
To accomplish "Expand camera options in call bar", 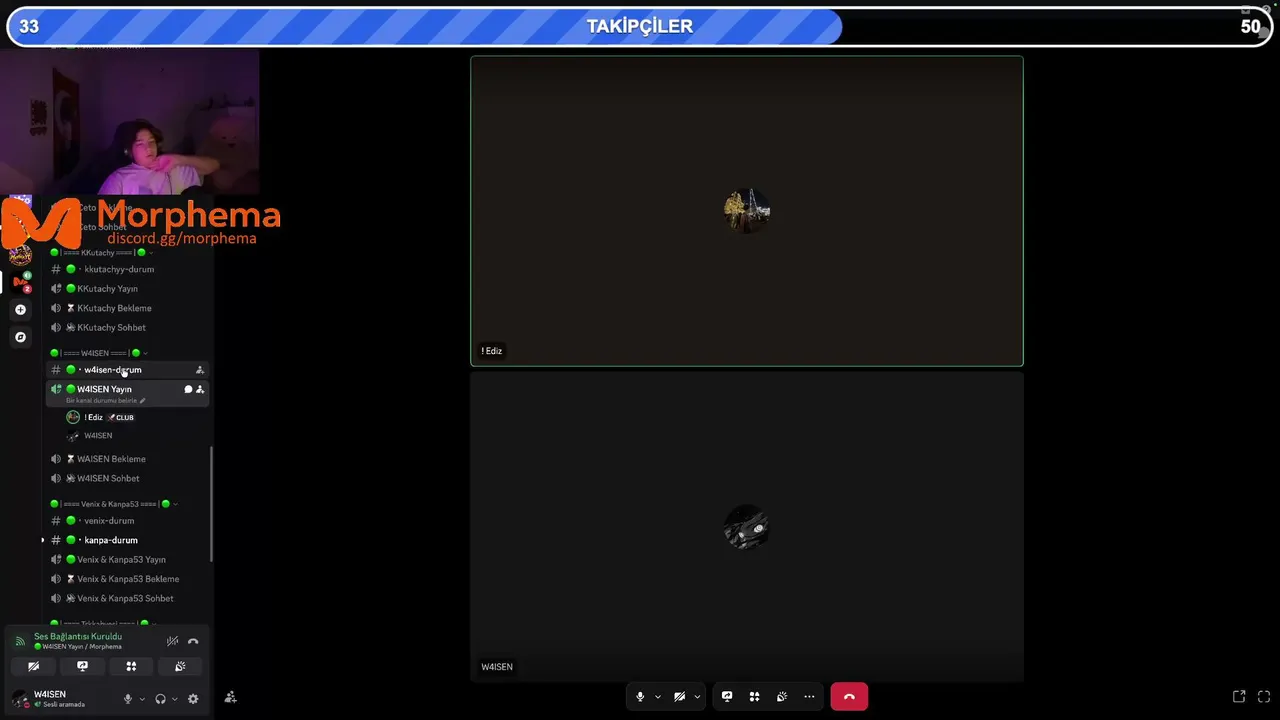I will coord(697,697).
